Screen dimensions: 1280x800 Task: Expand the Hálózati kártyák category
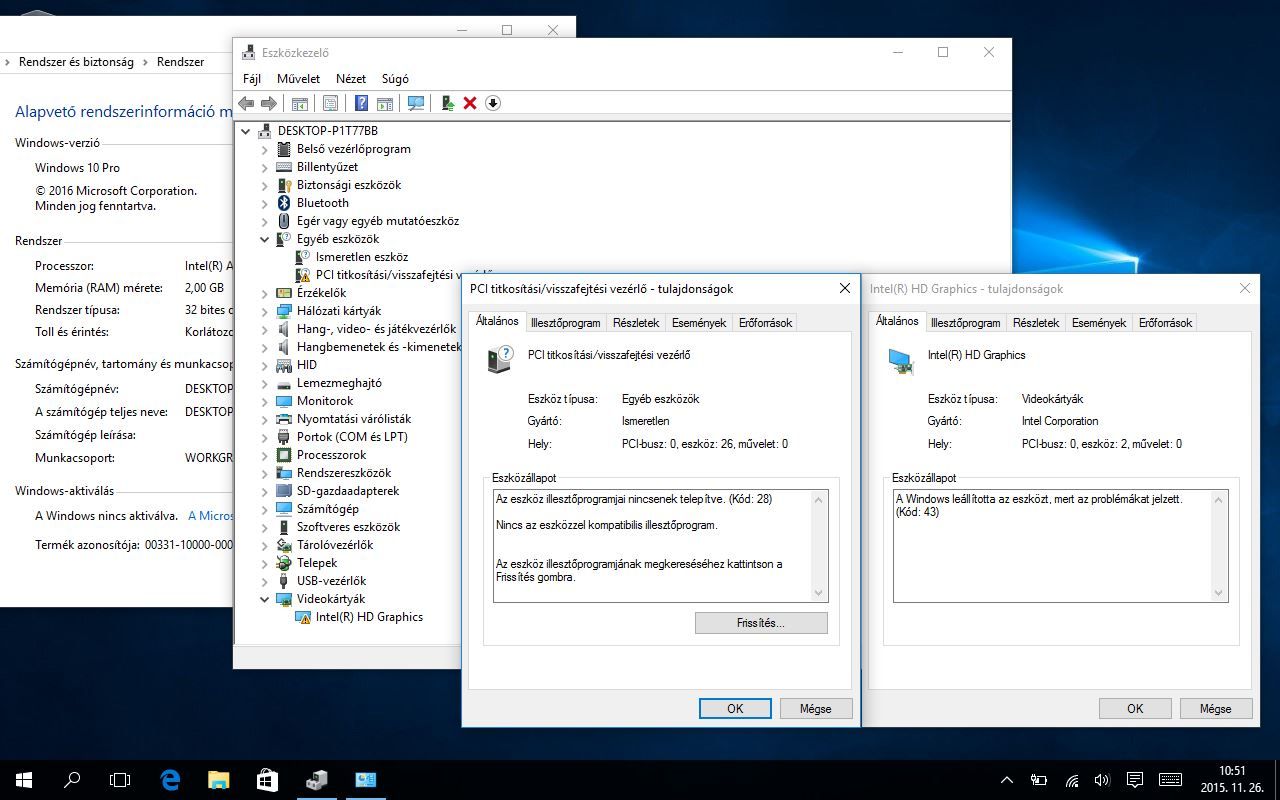pyautogui.click(x=265, y=311)
